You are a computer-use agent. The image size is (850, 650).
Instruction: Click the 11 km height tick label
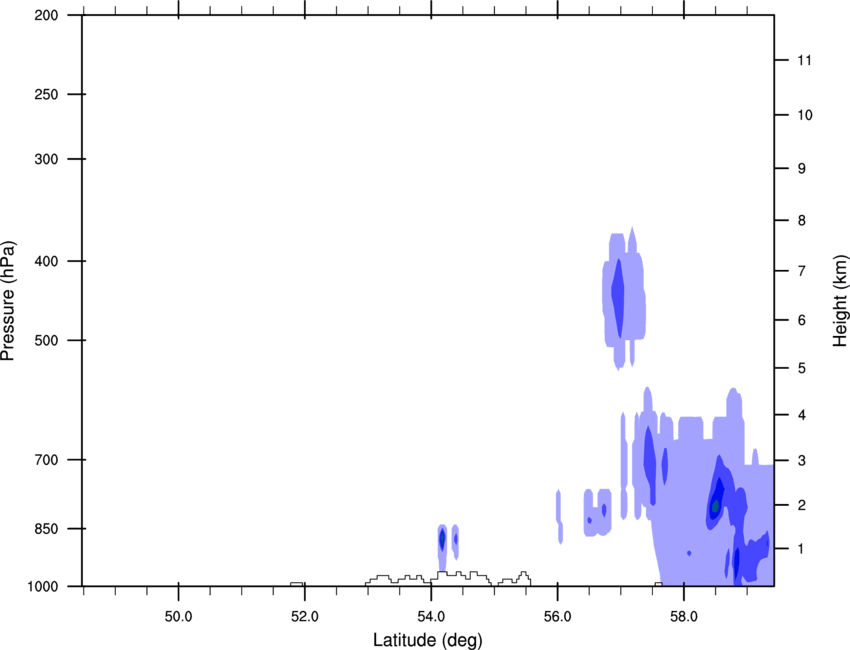[804, 60]
